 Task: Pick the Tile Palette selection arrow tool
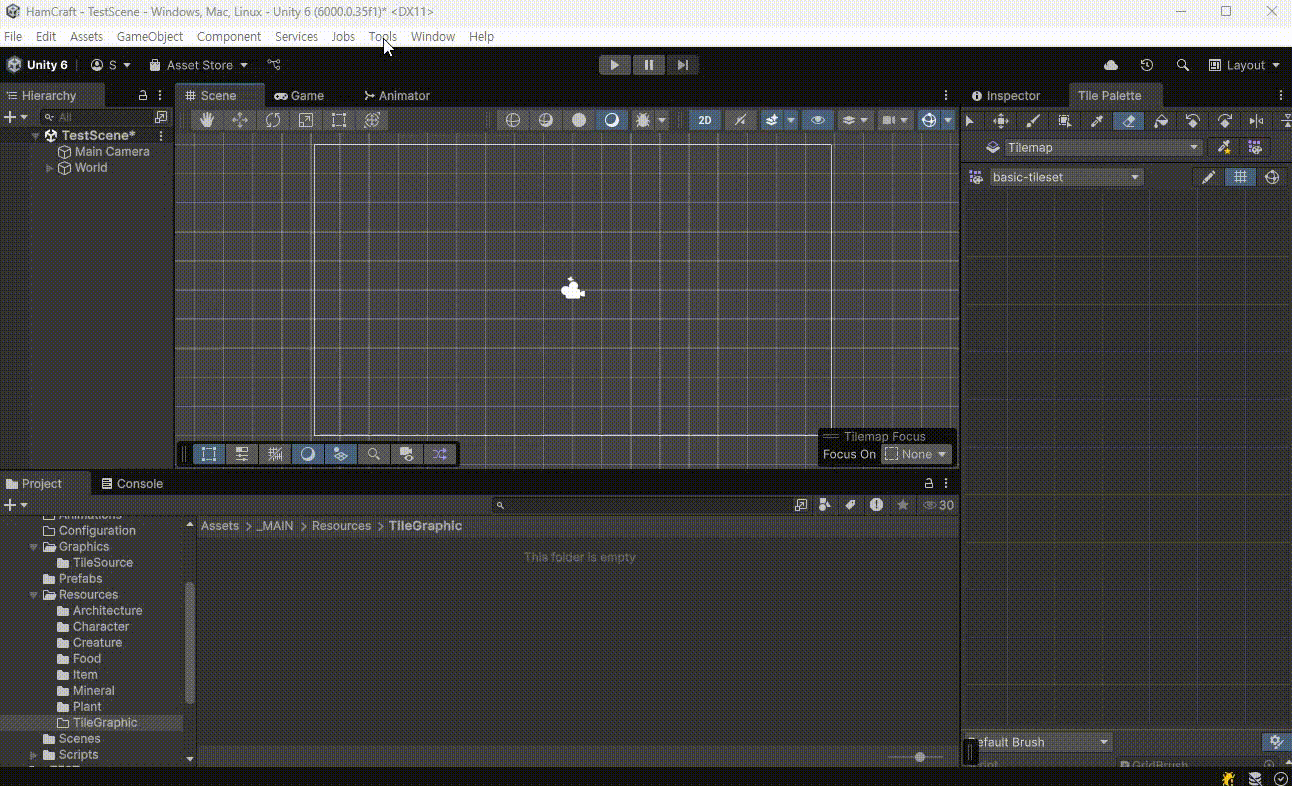pos(969,121)
